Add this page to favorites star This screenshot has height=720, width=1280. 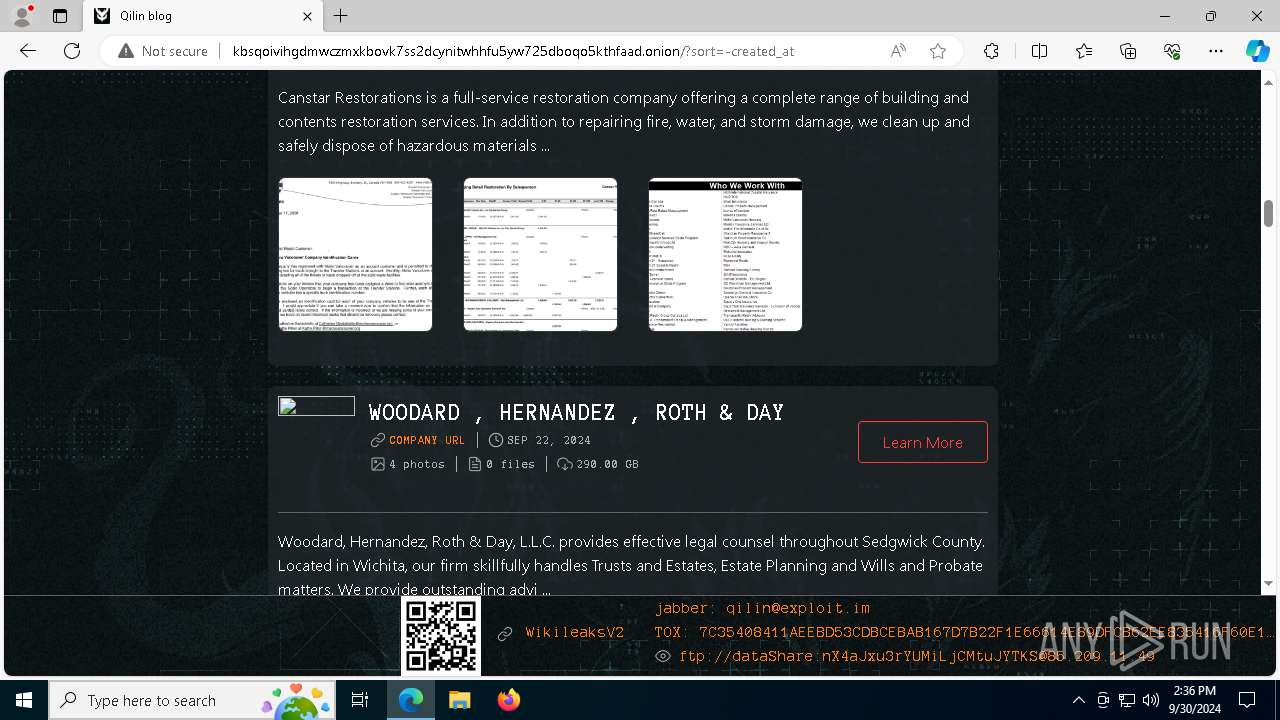pos(938,51)
